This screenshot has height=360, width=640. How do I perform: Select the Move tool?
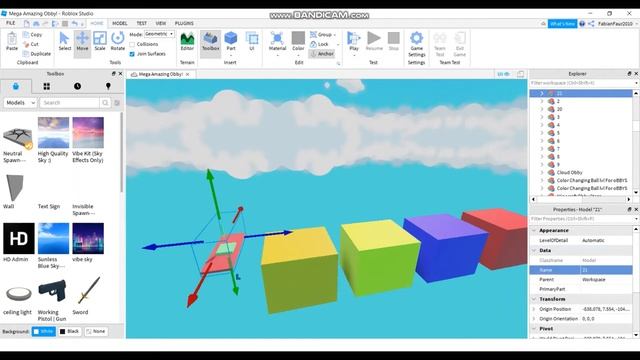(x=82, y=42)
